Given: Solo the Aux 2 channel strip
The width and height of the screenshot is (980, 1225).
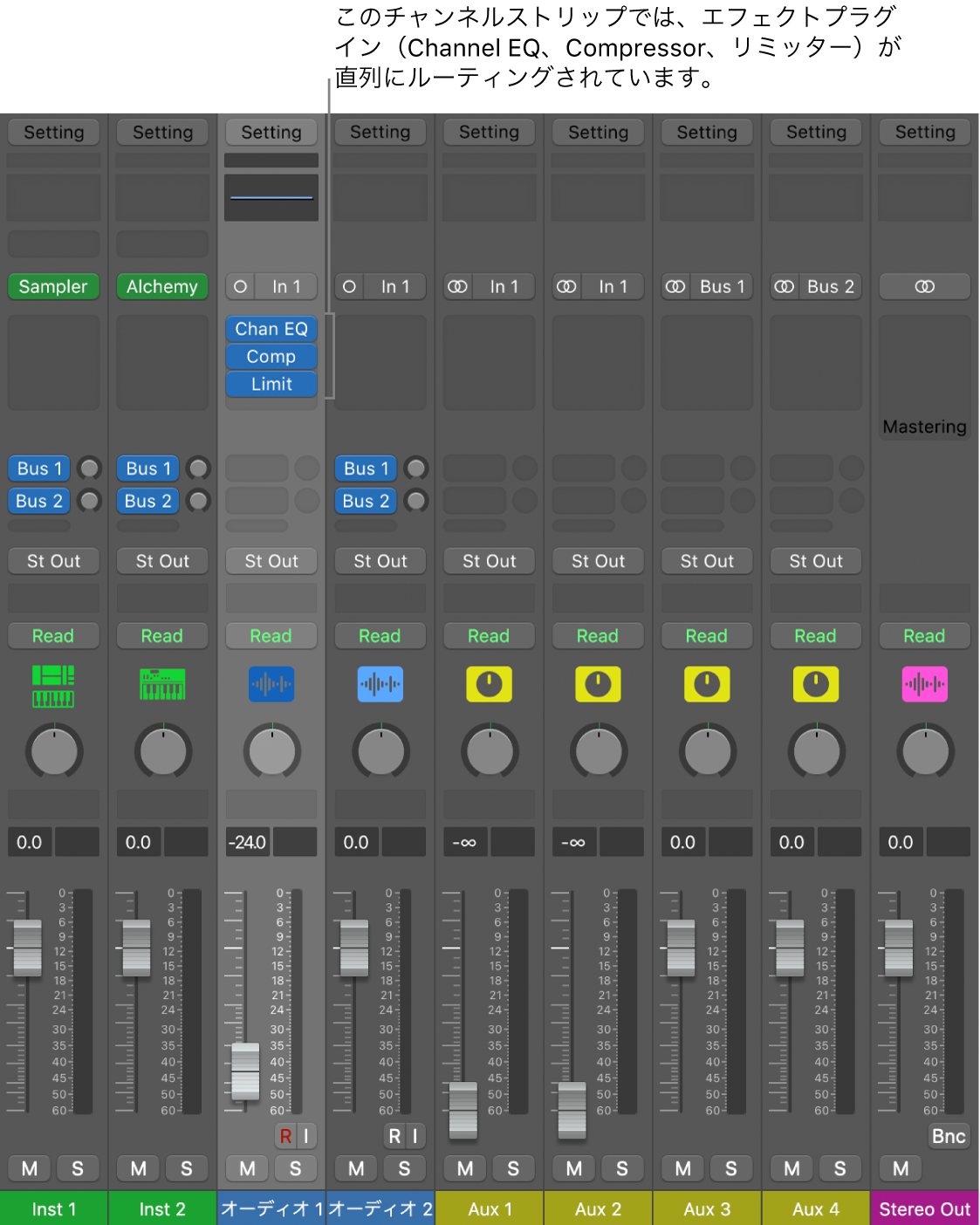Looking at the screenshot, I should [x=621, y=1168].
